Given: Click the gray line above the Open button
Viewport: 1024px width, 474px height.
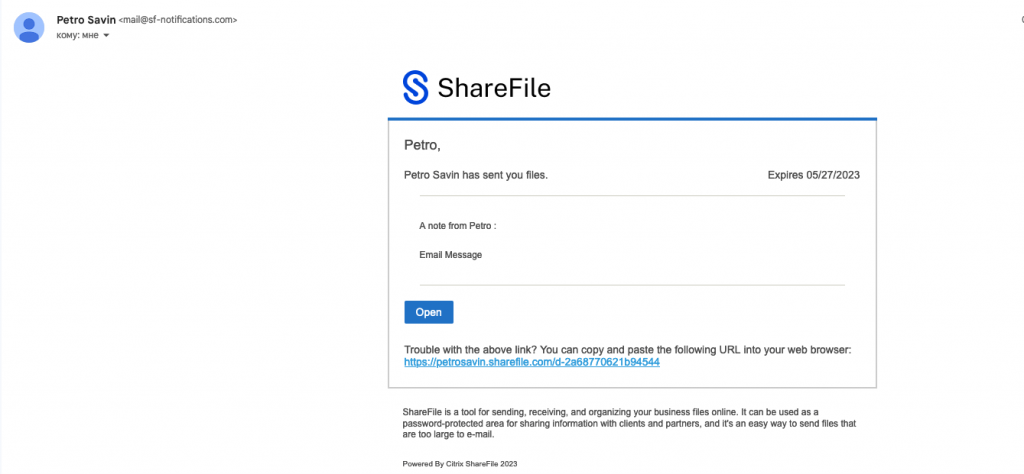Looking at the screenshot, I should click(632, 285).
